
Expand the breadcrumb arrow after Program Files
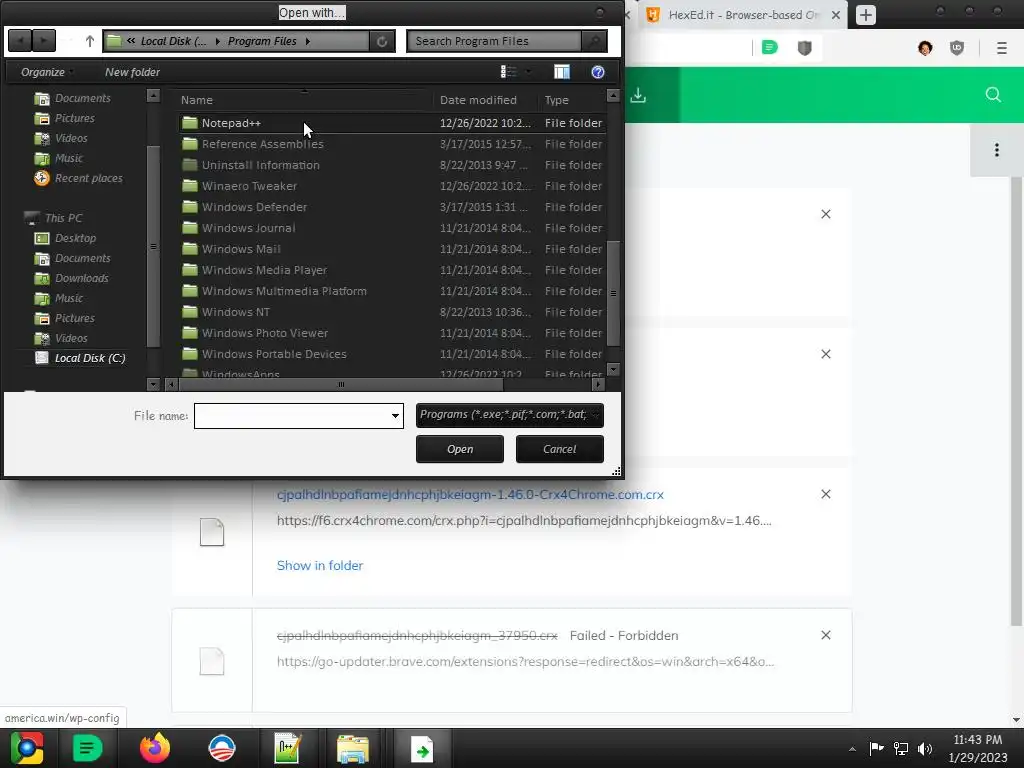308,41
